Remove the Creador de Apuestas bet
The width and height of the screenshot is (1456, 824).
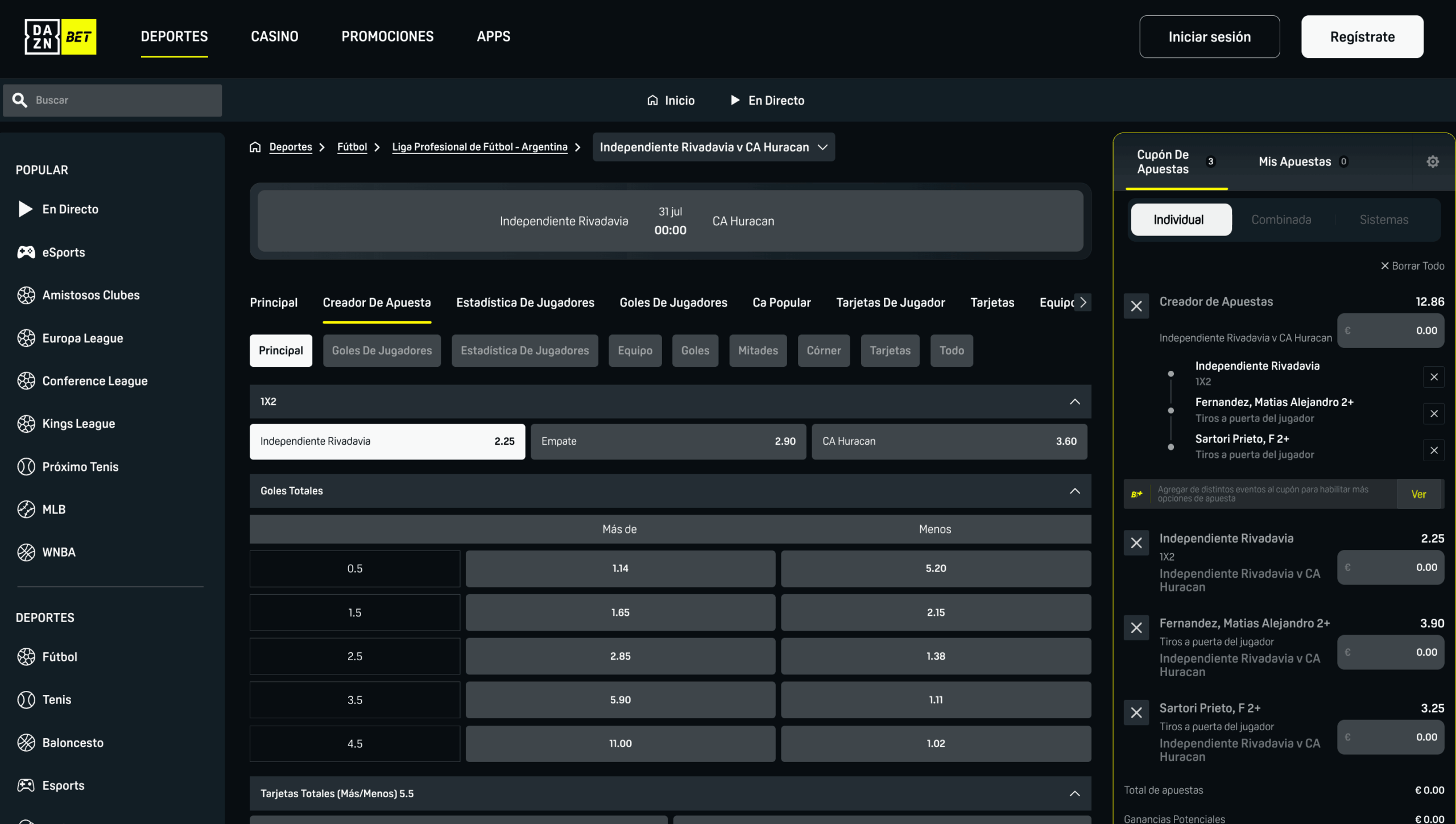(1136, 306)
